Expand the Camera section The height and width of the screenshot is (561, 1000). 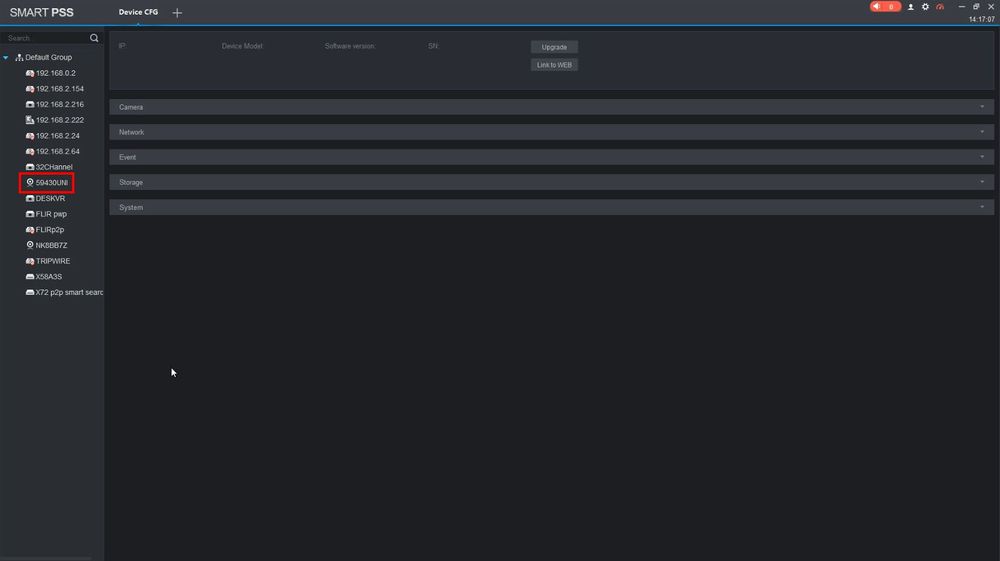click(x=552, y=107)
